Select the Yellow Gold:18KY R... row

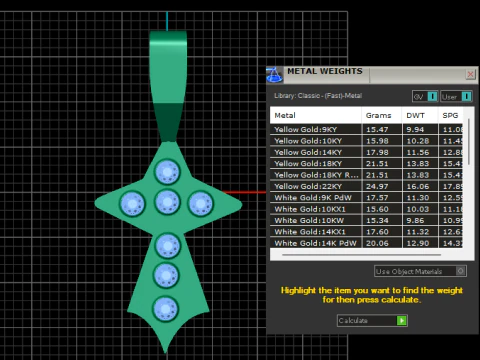click(367, 175)
